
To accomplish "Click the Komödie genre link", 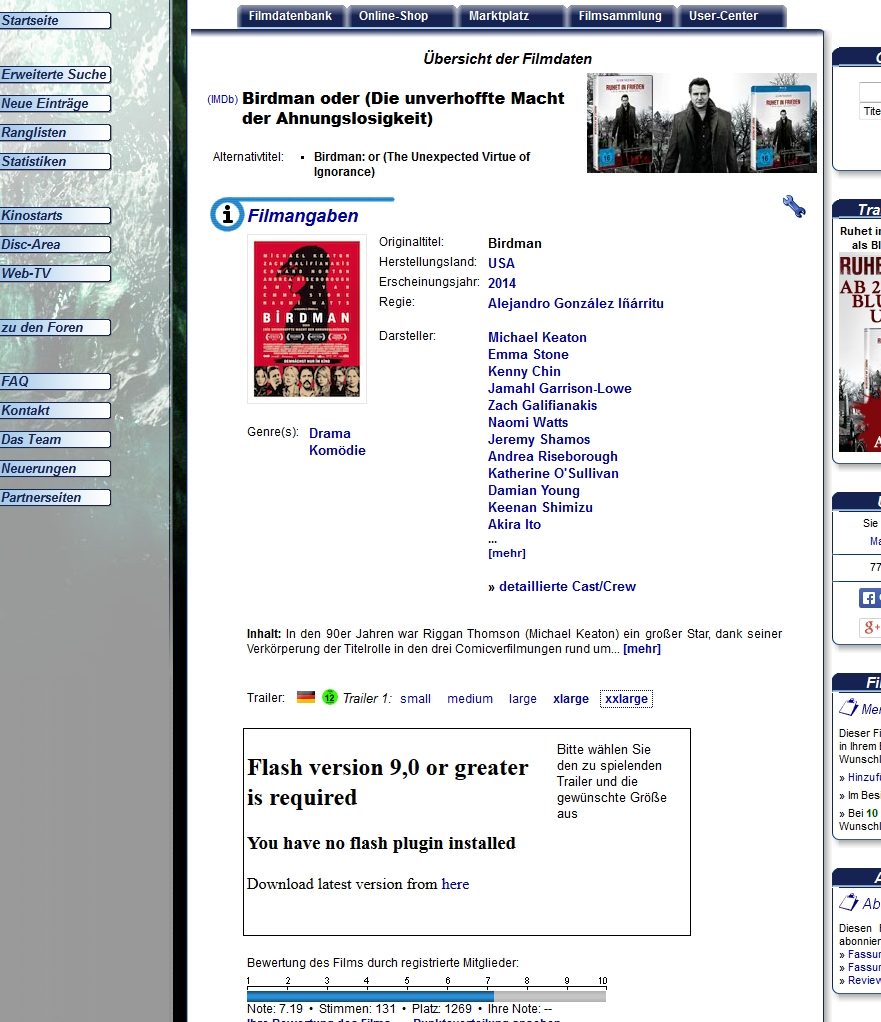I will (x=337, y=450).
